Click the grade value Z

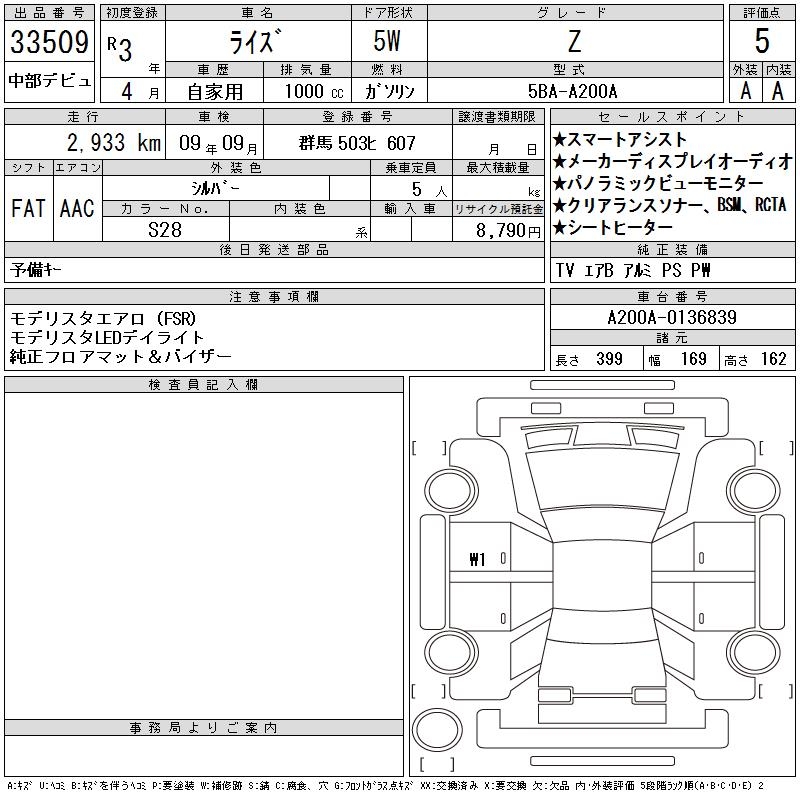tap(574, 41)
